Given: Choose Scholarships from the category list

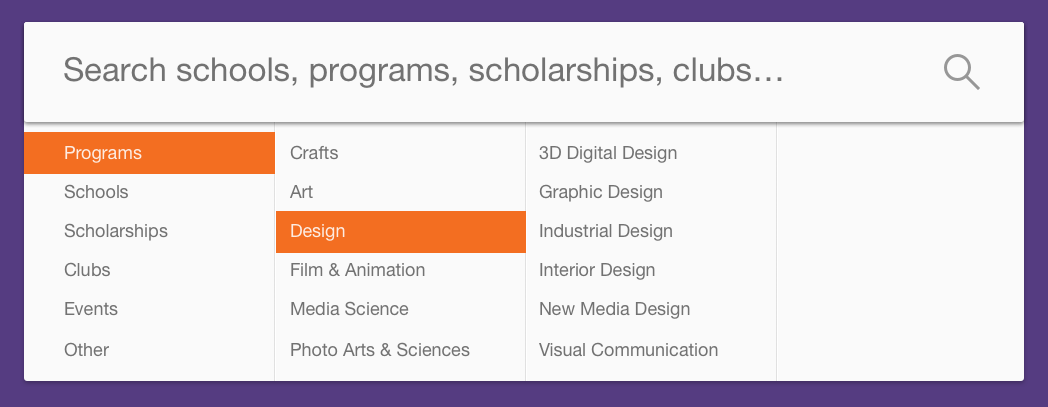Looking at the screenshot, I should pos(149,231).
